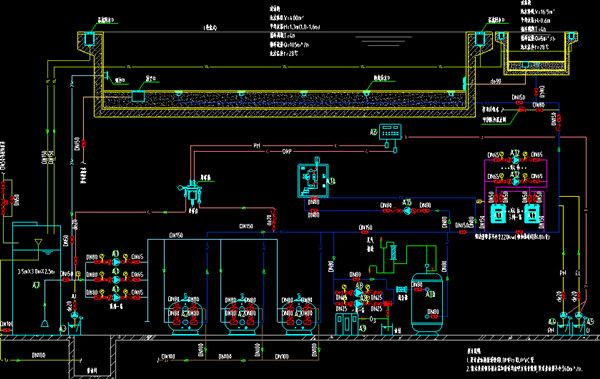Select the hair collector strainer symbol

point(190,193)
